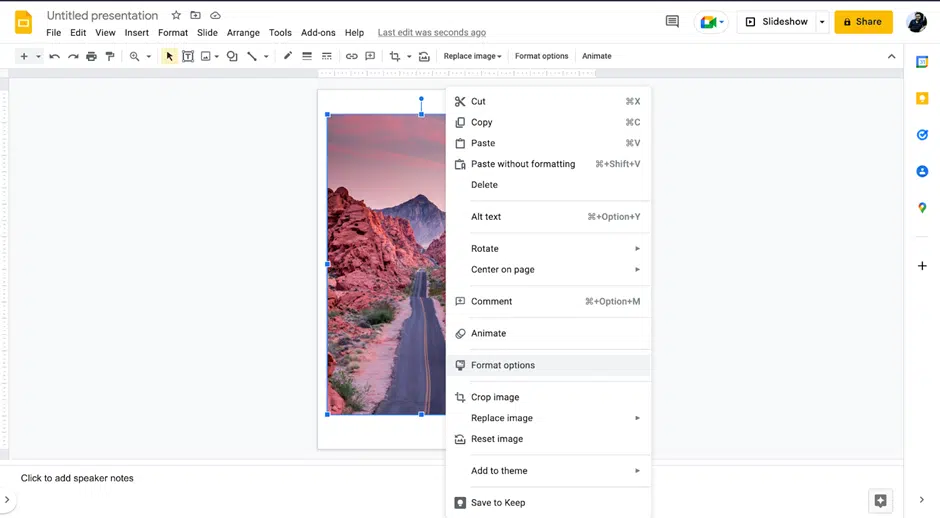Screen dimensions: 940x518
Task: Choose Format options from the context menu
Action: [503, 366]
